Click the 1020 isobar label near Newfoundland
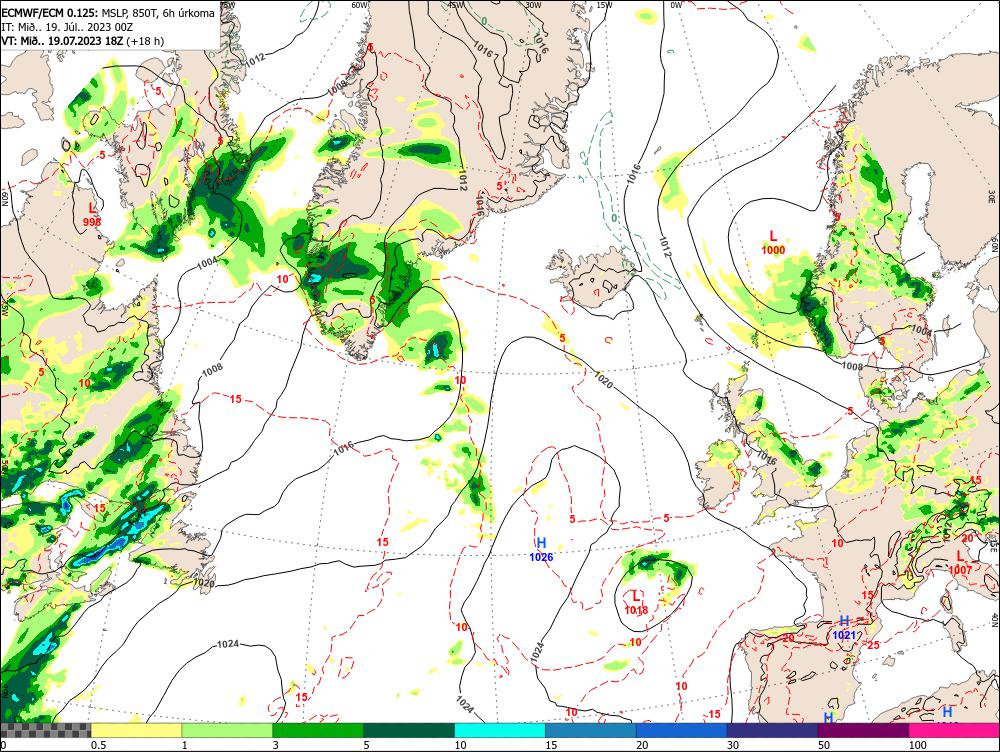This screenshot has width=1000, height=752. (203, 582)
